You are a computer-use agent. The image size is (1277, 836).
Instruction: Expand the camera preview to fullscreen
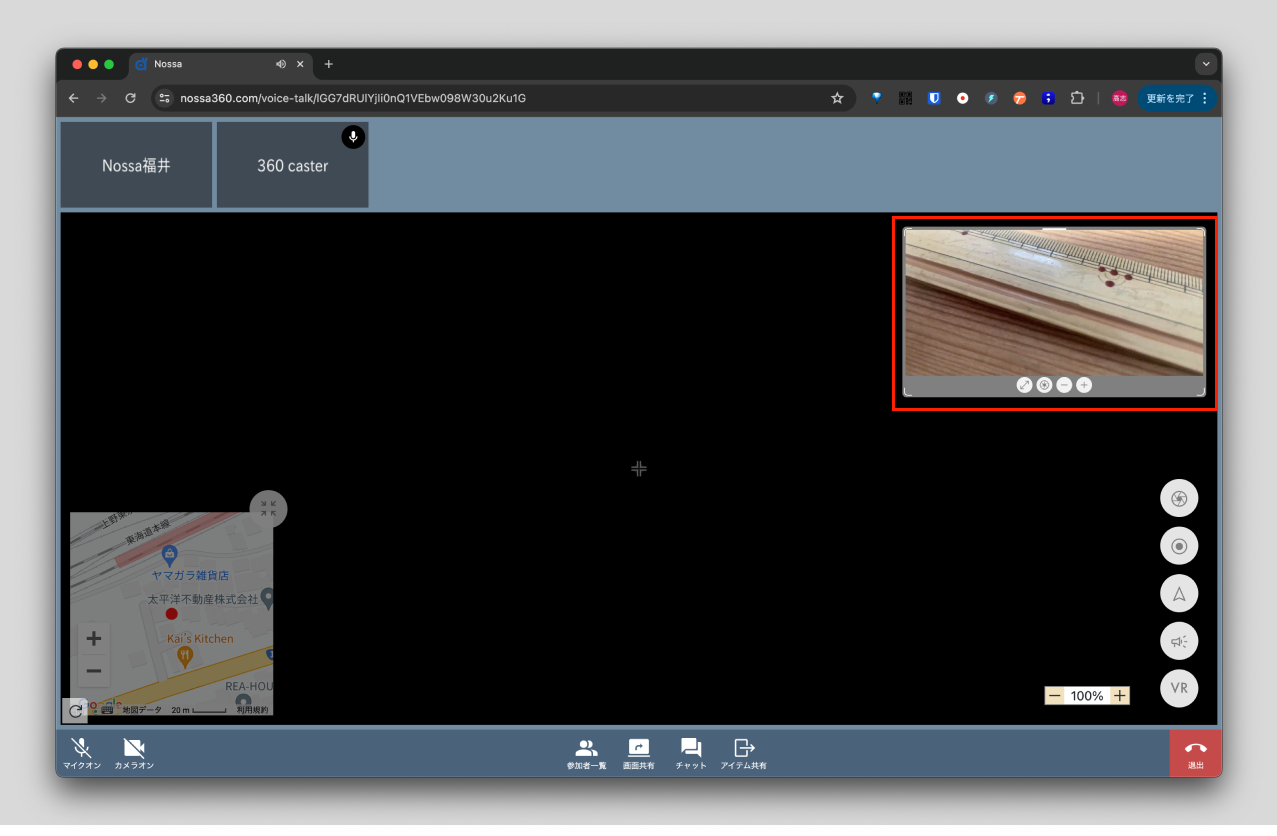[x=1024, y=385]
